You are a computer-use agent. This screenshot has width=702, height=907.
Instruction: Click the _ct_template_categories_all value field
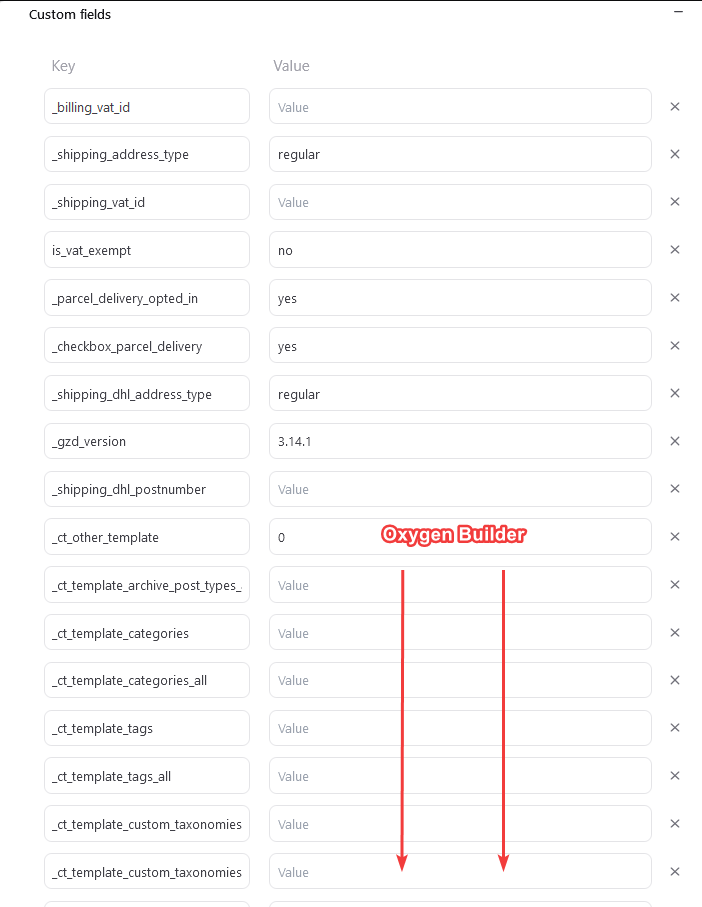[460, 681]
